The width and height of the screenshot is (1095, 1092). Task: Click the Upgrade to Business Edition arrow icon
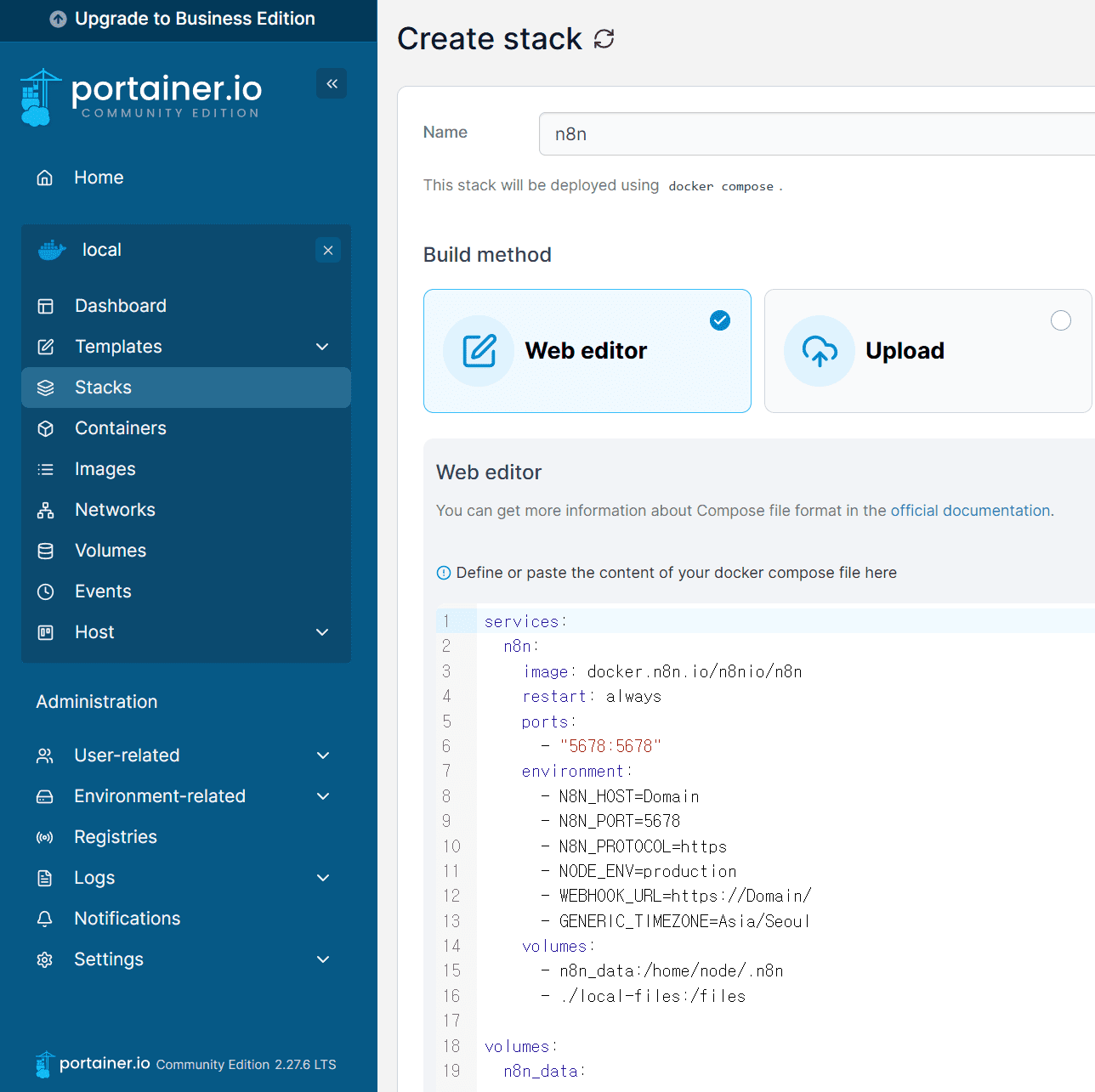tap(58, 19)
